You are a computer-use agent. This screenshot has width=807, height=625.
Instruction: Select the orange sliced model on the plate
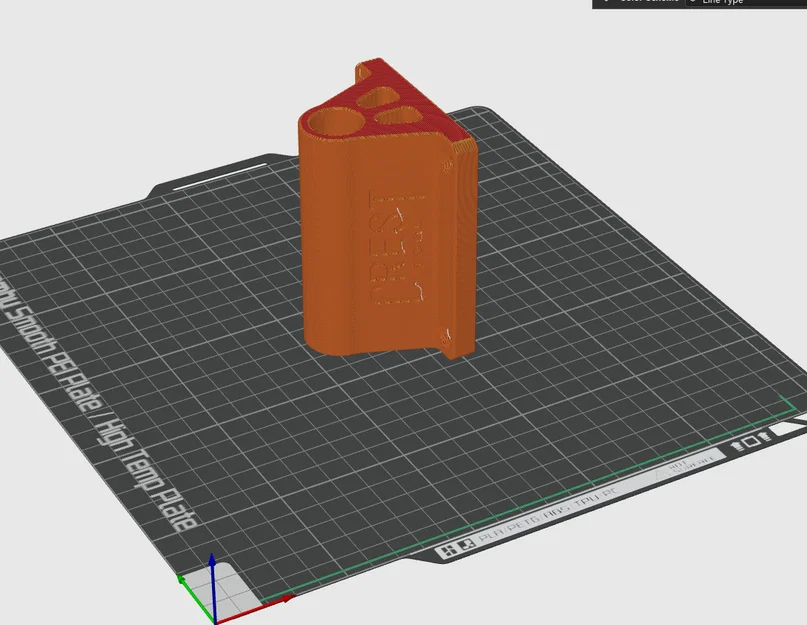(388, 209)
